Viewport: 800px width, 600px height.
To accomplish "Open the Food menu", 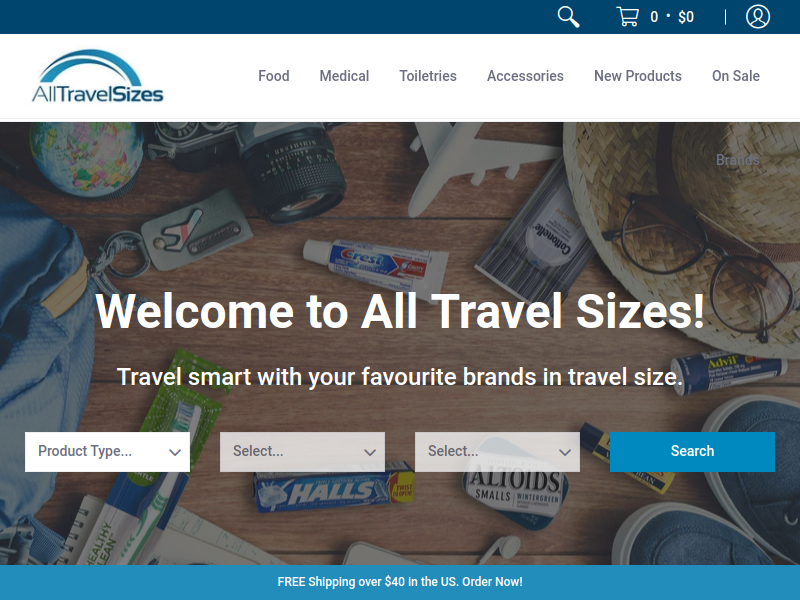I will click(273, 76).
